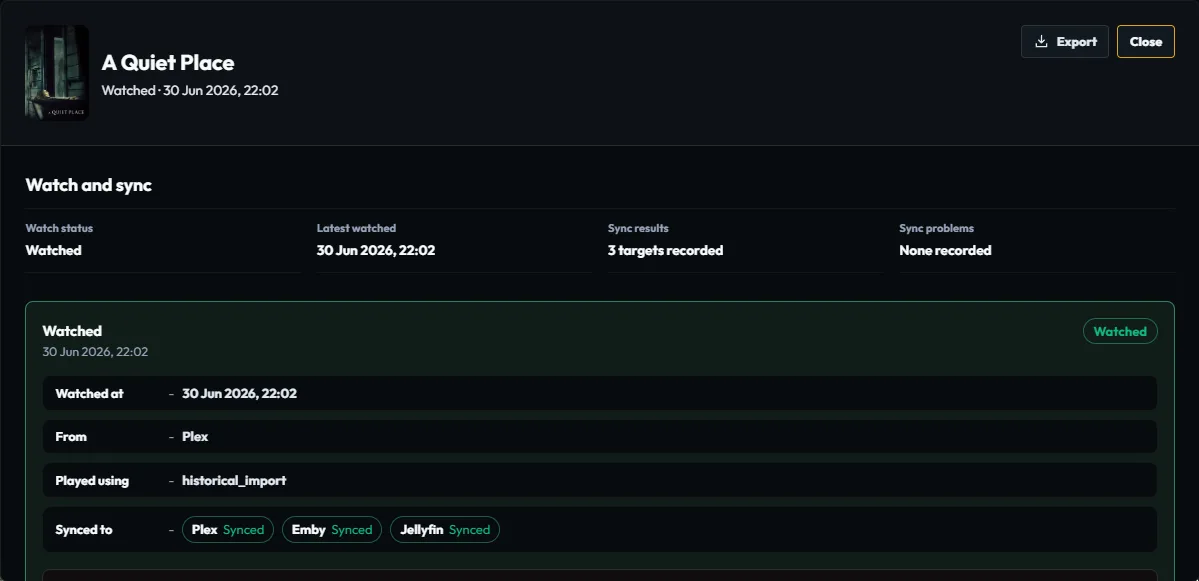Click the Latest watched date value
The width and height of the screenshot is (1199, 581).
(376, 250)
